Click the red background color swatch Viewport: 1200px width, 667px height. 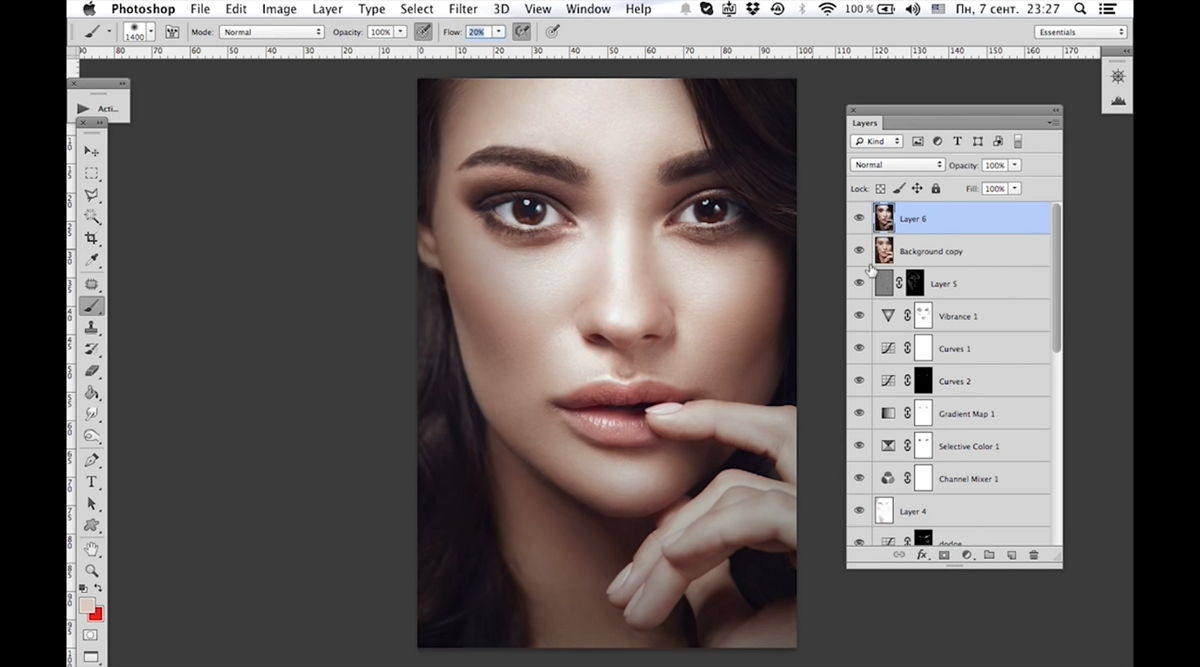coord(97,614)
